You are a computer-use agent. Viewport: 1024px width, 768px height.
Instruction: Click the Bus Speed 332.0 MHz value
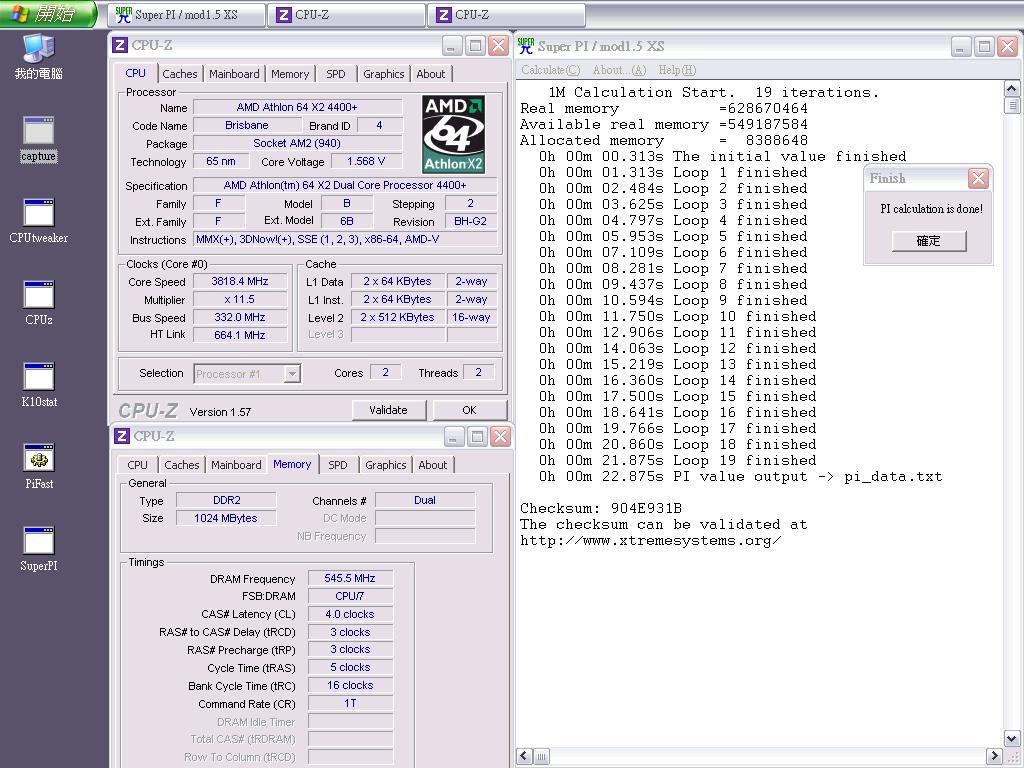tap(240, 317)
